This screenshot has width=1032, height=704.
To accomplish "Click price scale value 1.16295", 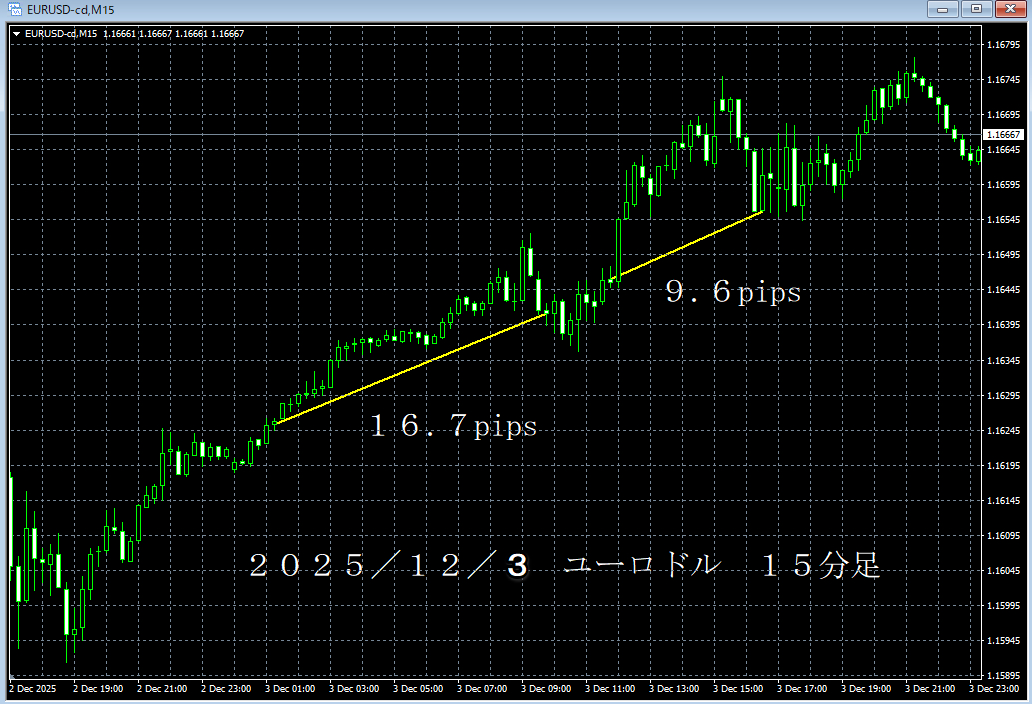I will click(1003, 395).
